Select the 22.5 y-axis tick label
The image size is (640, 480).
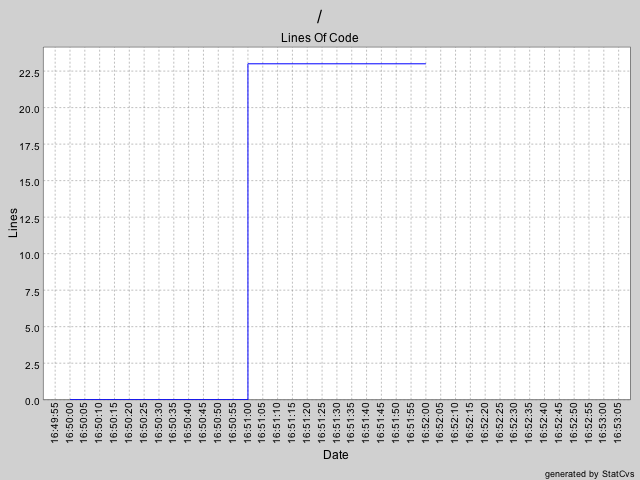[29, 73]
